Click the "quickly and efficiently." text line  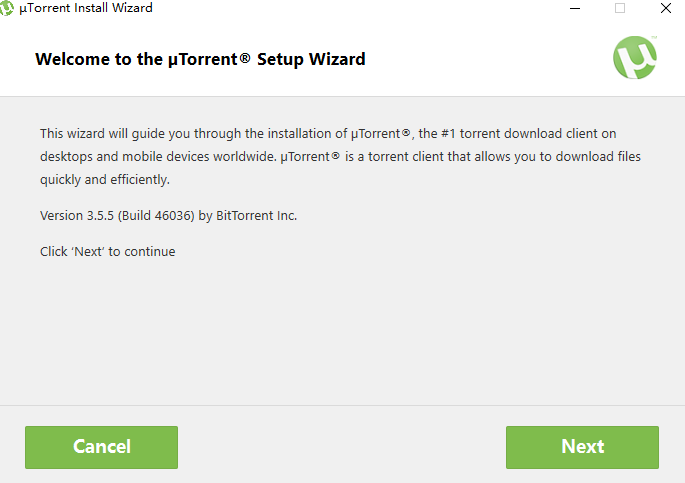point(105,180)
